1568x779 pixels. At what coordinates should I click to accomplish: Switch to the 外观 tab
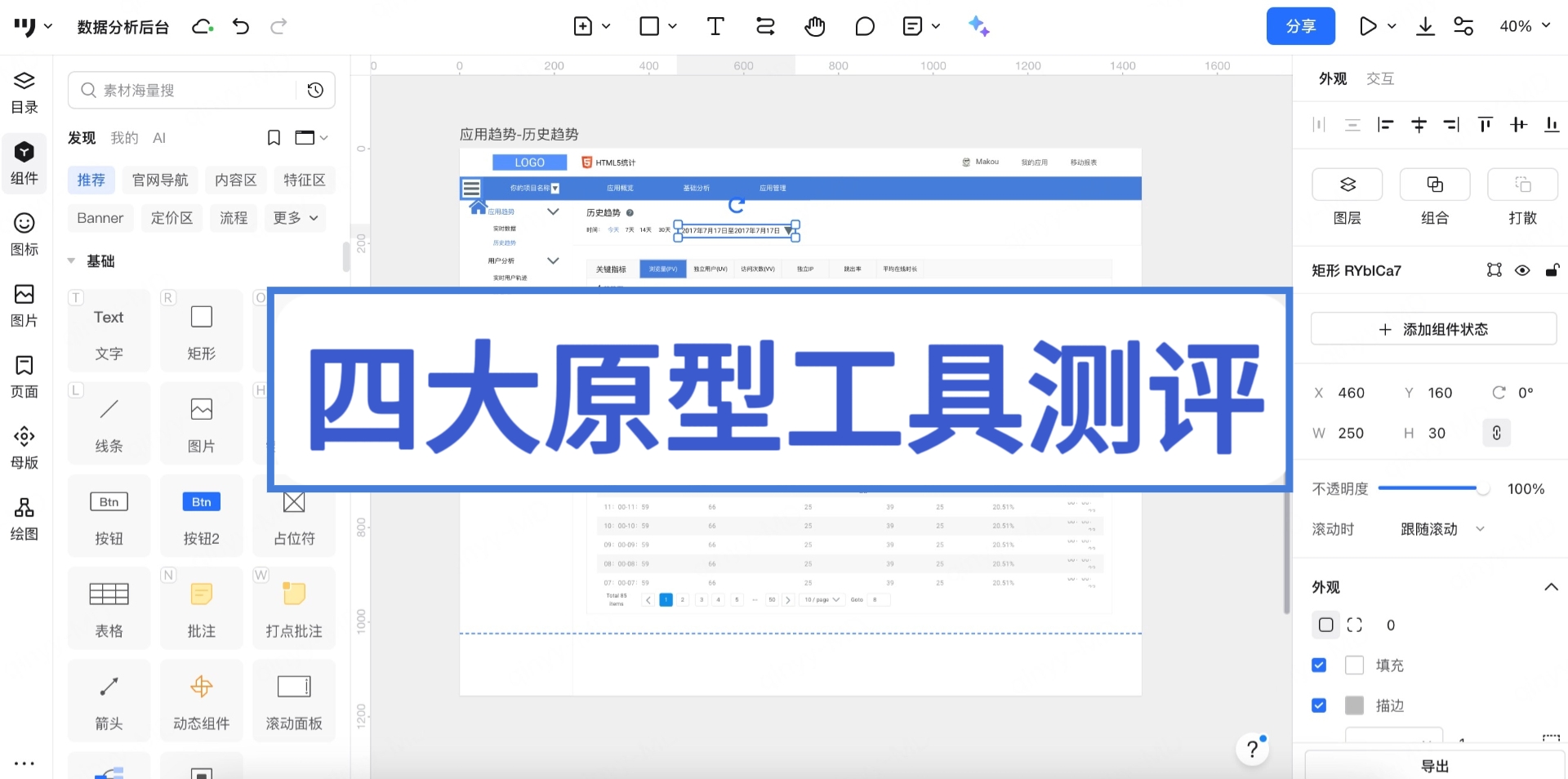[1333, 78]
